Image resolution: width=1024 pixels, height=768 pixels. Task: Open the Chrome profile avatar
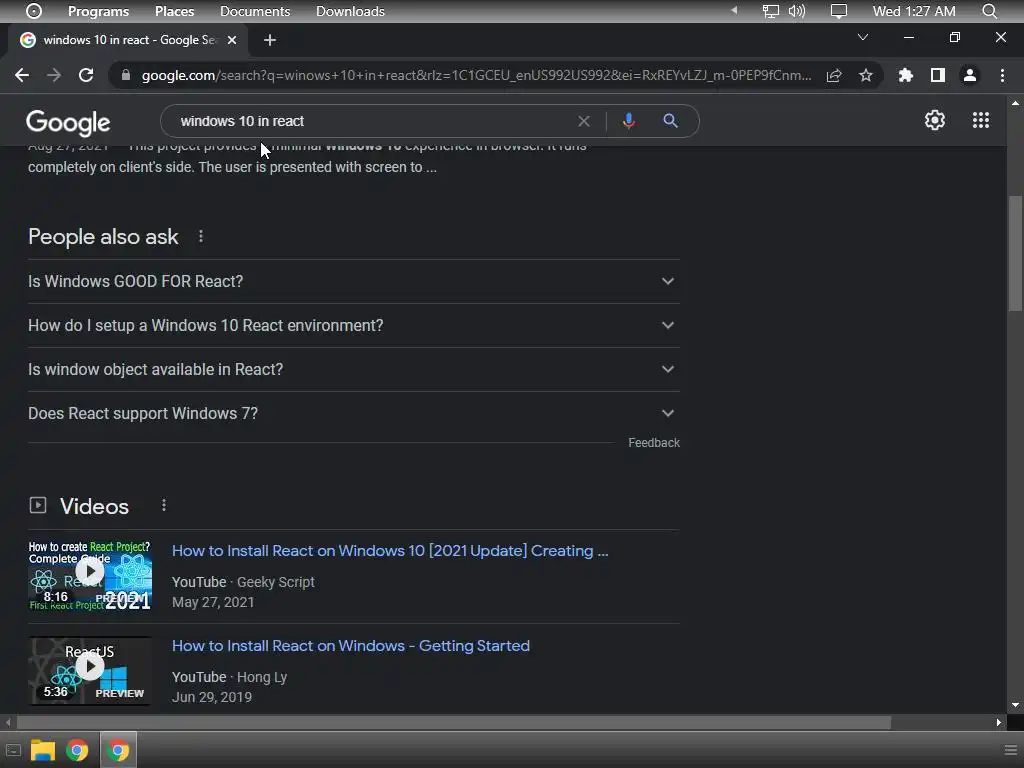coord(970,76)
